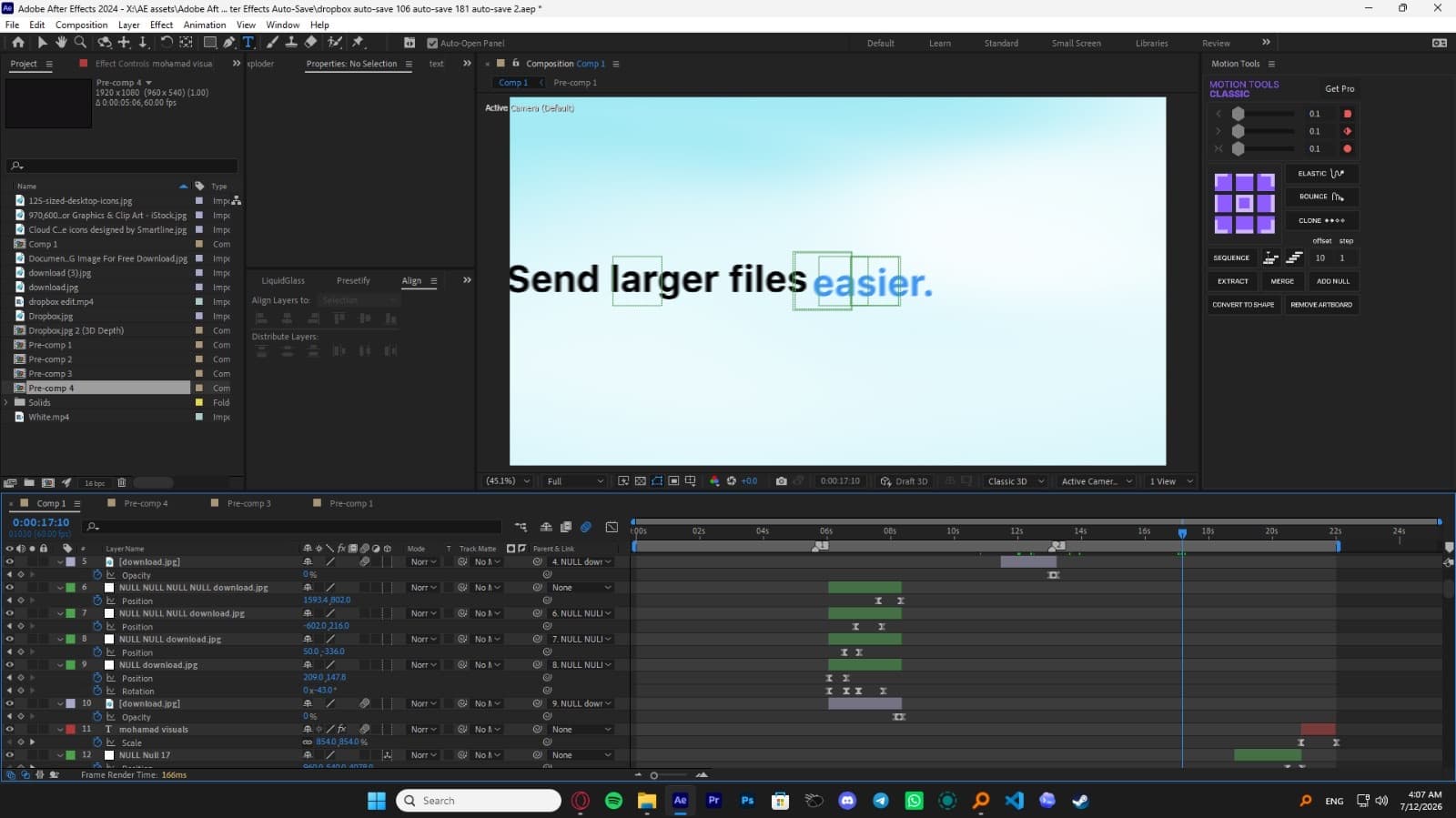This screenshot has height=818, width=1456.
Task: Hide NULL Null 17 layer eye
Action: coord(10,754)
